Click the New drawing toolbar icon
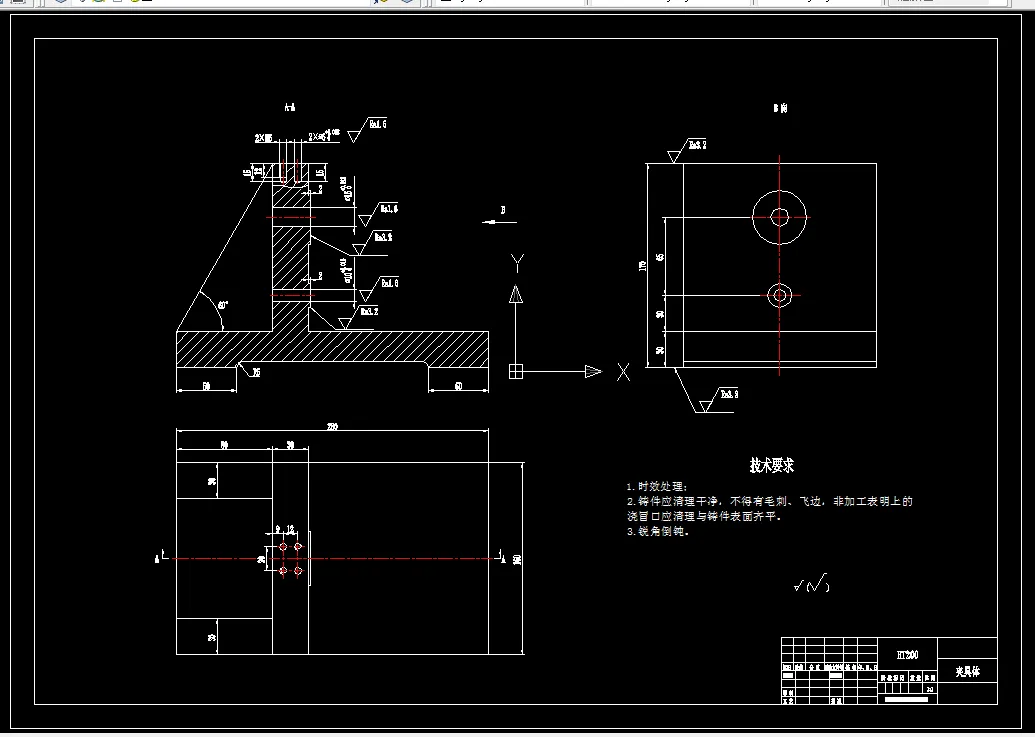The width and height of the screenshot is (1035, 737). 8,4
